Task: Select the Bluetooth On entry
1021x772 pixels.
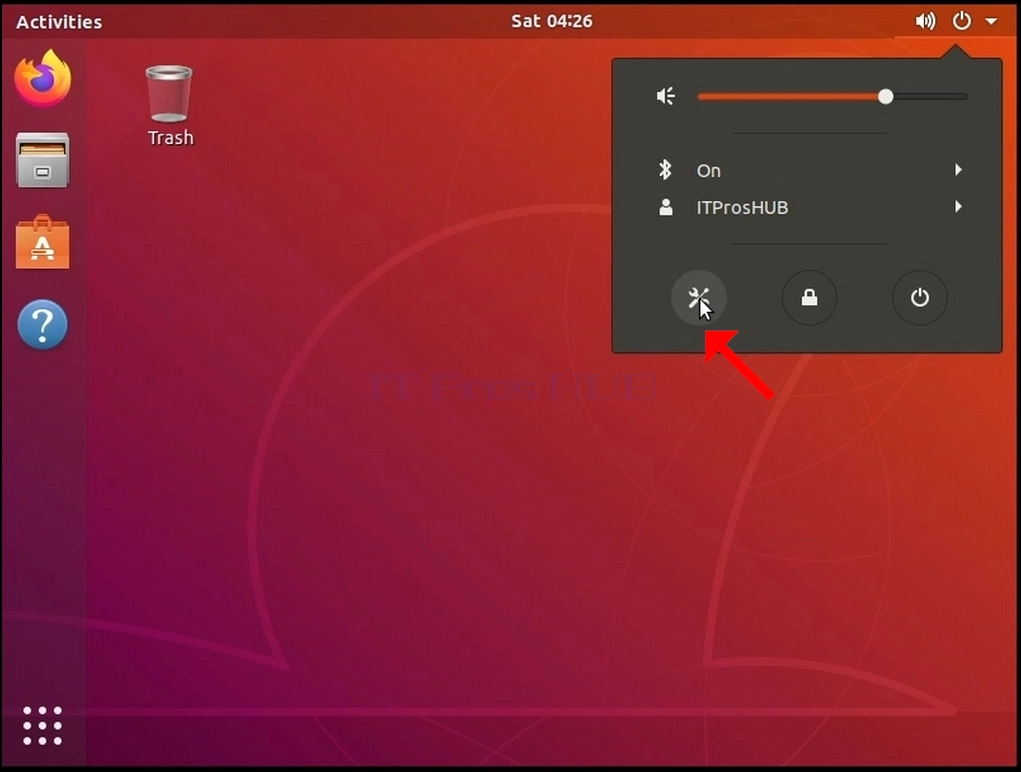Action: [x=807, y=171]
